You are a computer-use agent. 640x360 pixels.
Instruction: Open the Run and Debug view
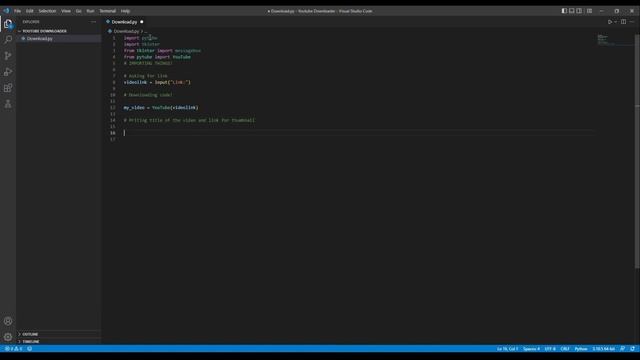pyautogui.click(x=8, y=72)
